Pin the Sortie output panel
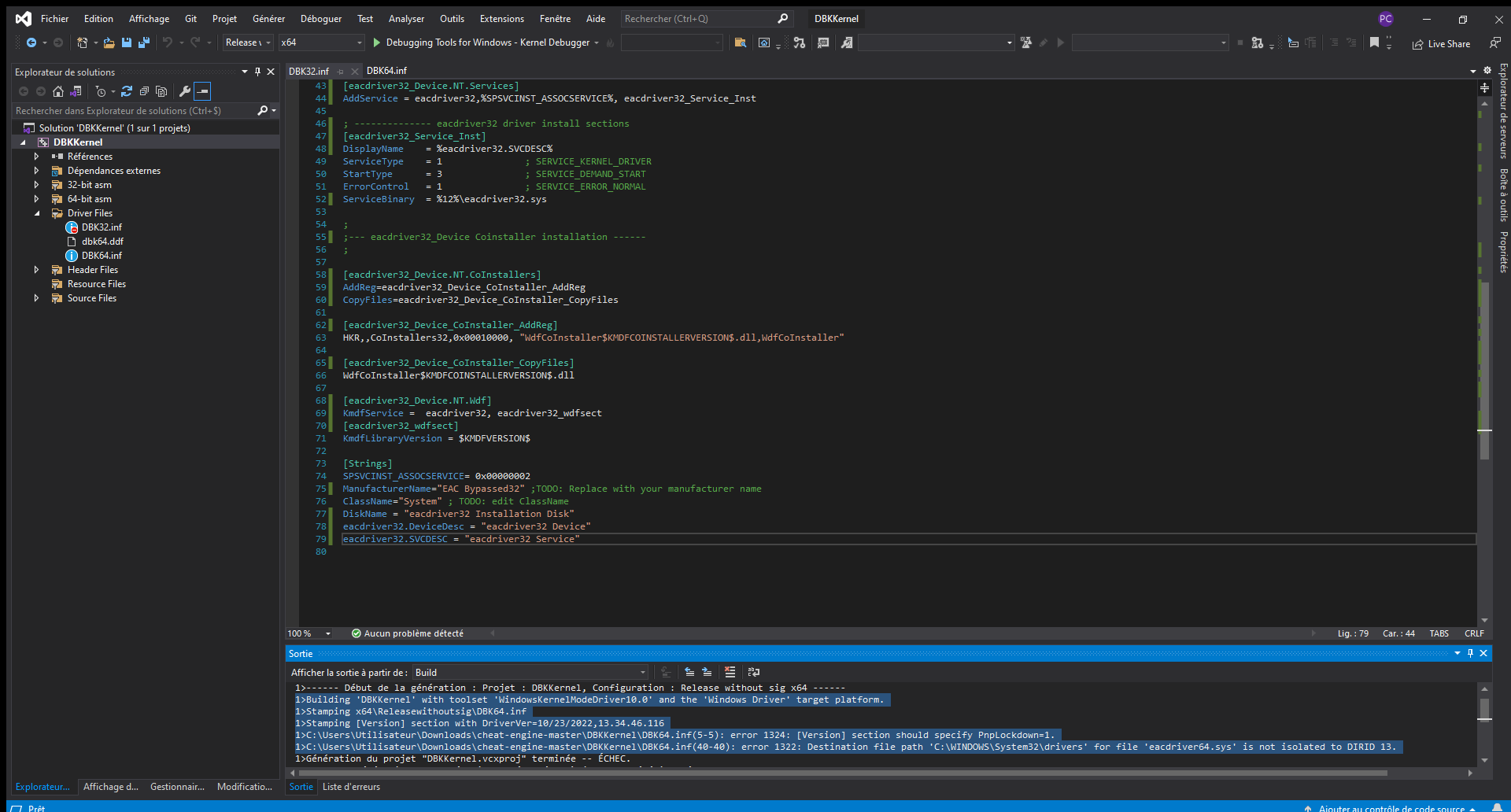The height and width of the screenshot is (812, 1511). (1470, 653)
